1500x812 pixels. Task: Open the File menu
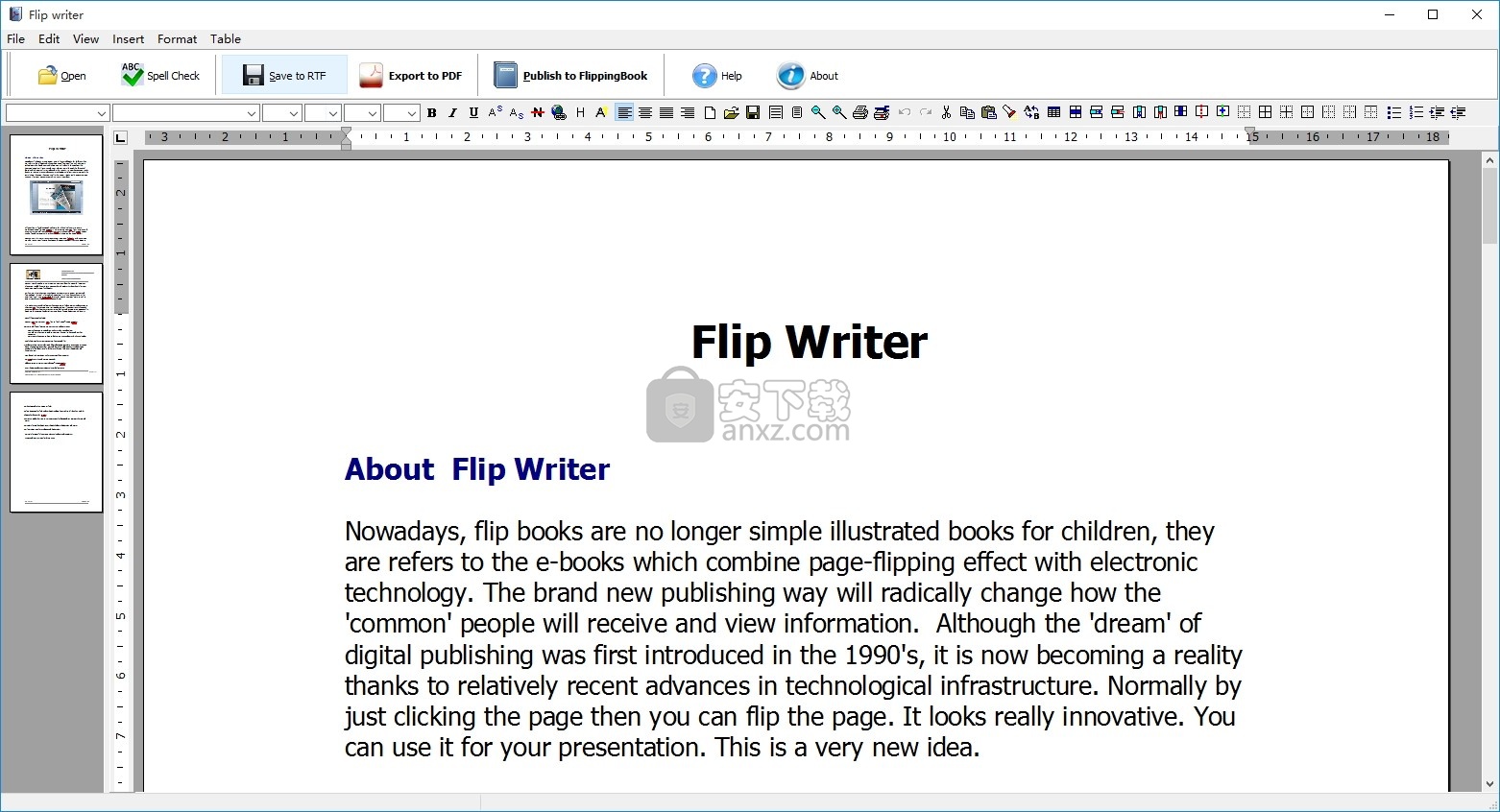[x=16, y=39]
